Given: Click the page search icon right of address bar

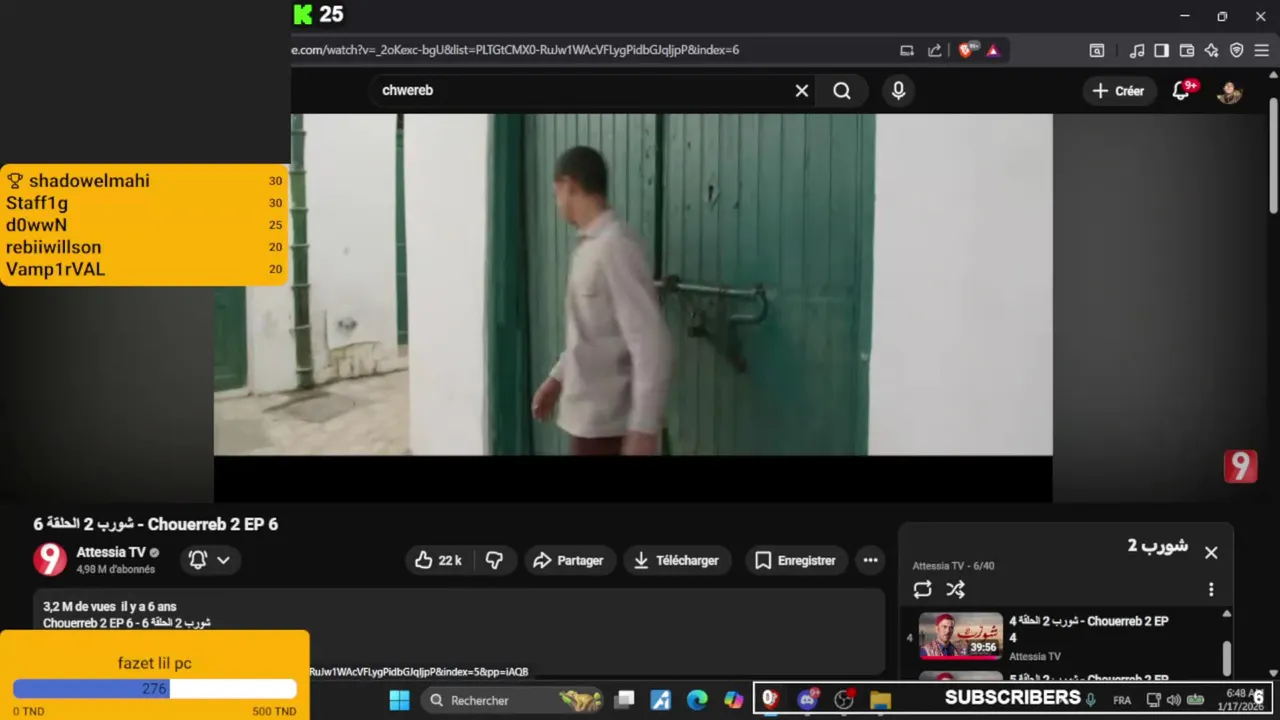Looking at the screenshot, I should click(x=1097, y=50).
